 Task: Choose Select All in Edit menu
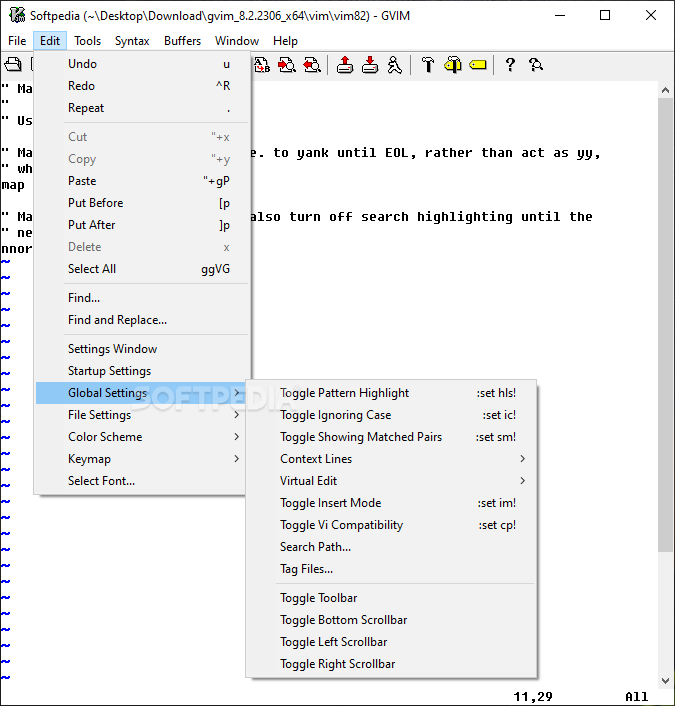[142, 269]
